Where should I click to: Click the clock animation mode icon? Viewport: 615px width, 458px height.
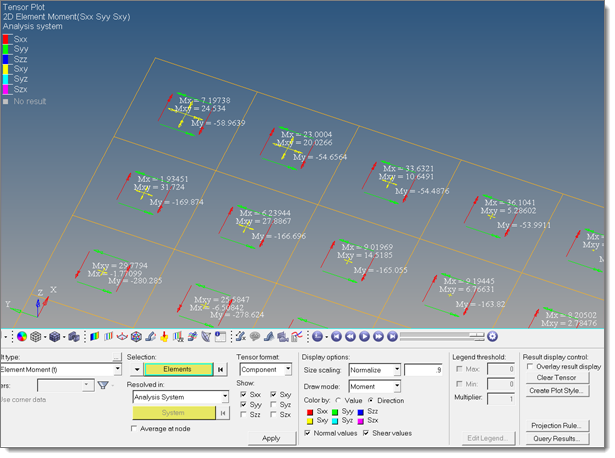(316, 336)
